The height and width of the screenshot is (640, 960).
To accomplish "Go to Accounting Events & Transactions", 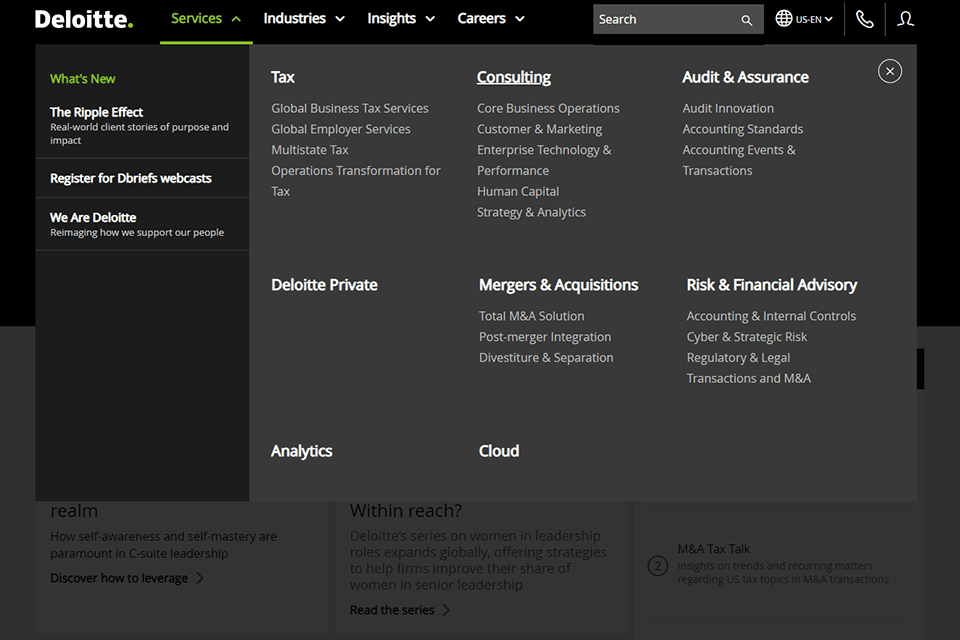I will 739,160.
